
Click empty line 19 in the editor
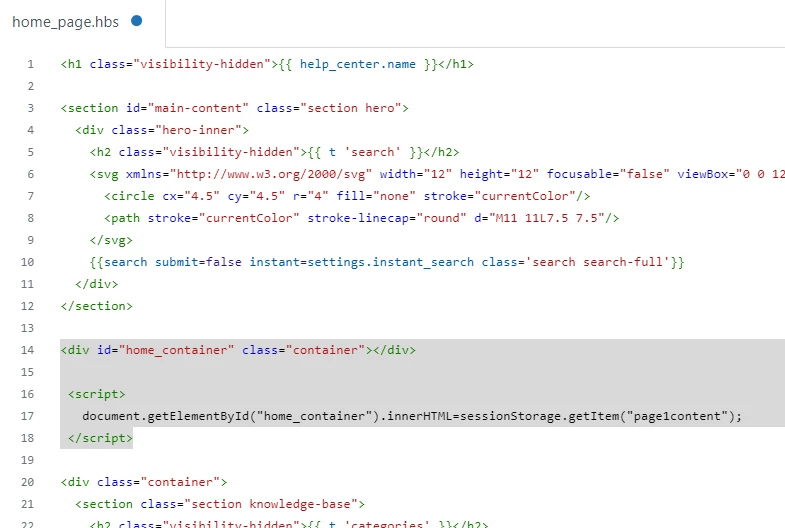(423, 460)
